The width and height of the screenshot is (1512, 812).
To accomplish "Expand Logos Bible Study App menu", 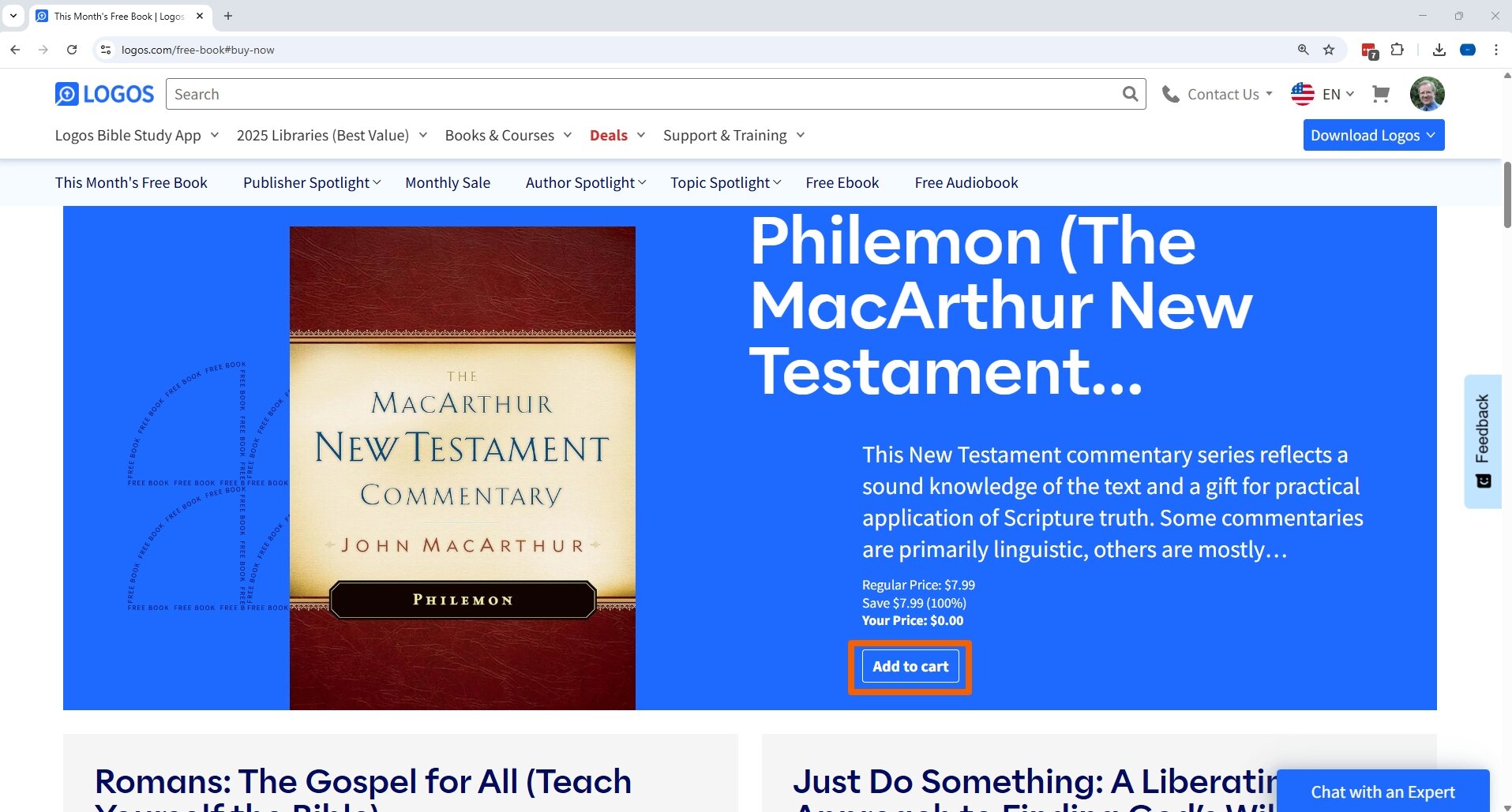I will click(137, 135).
